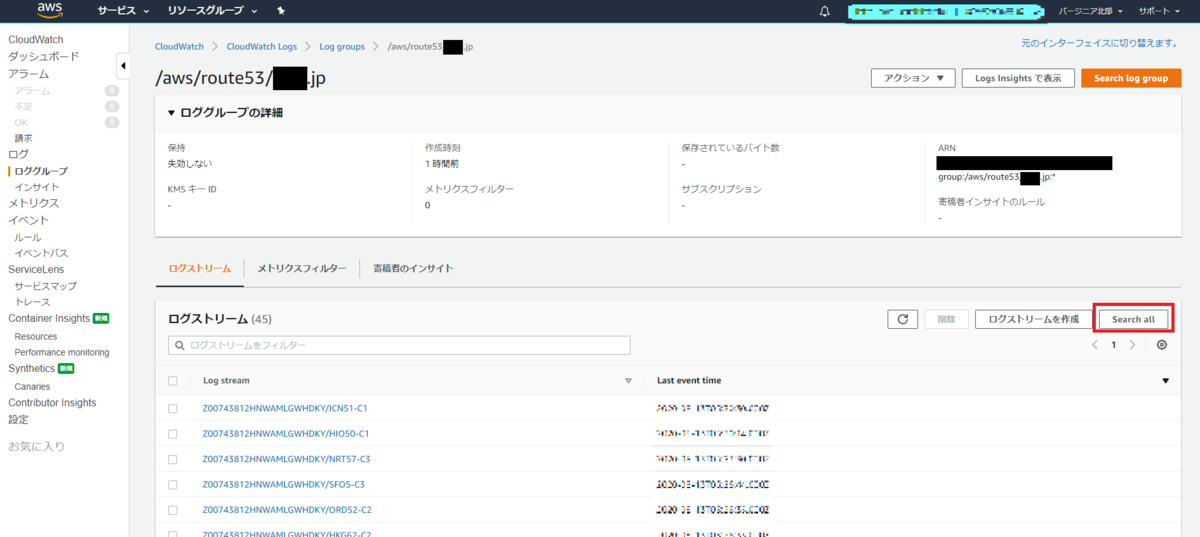Open ルール under イベント in sidebar
The height and width of the screenshot is (537, 1200).
click(x=28, y=238)
